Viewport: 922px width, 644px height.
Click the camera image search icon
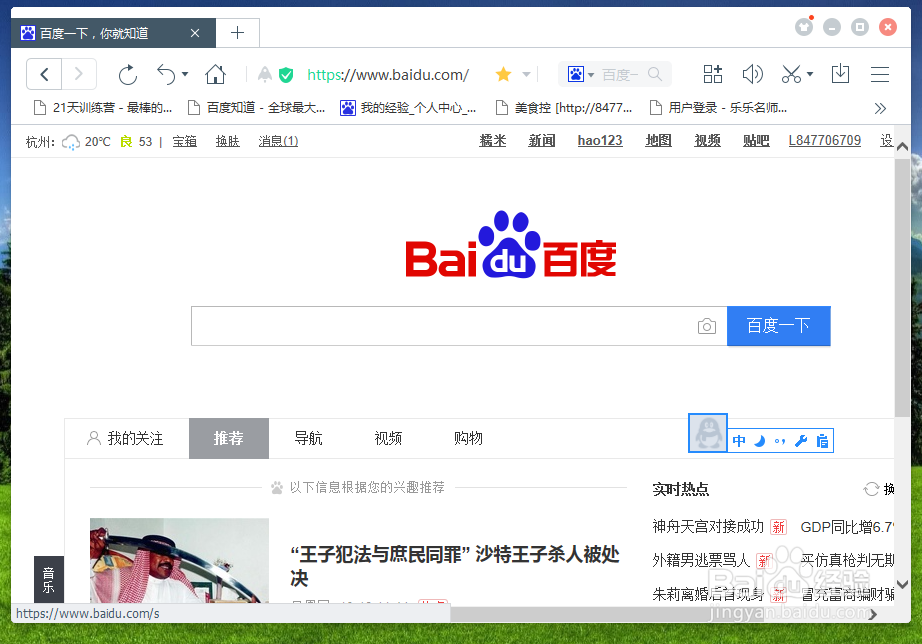(x=707, y=326)
